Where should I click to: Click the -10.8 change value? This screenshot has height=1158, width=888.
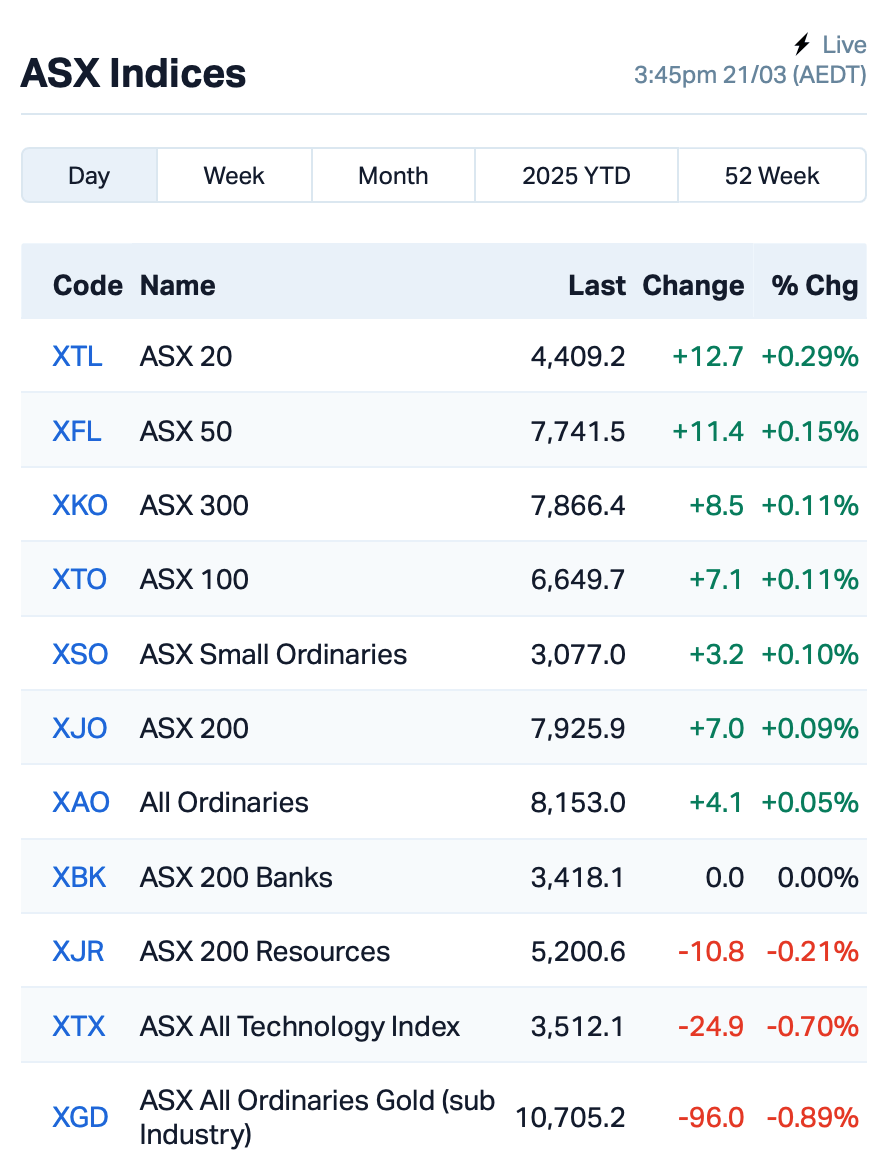[x=711, y=952]
